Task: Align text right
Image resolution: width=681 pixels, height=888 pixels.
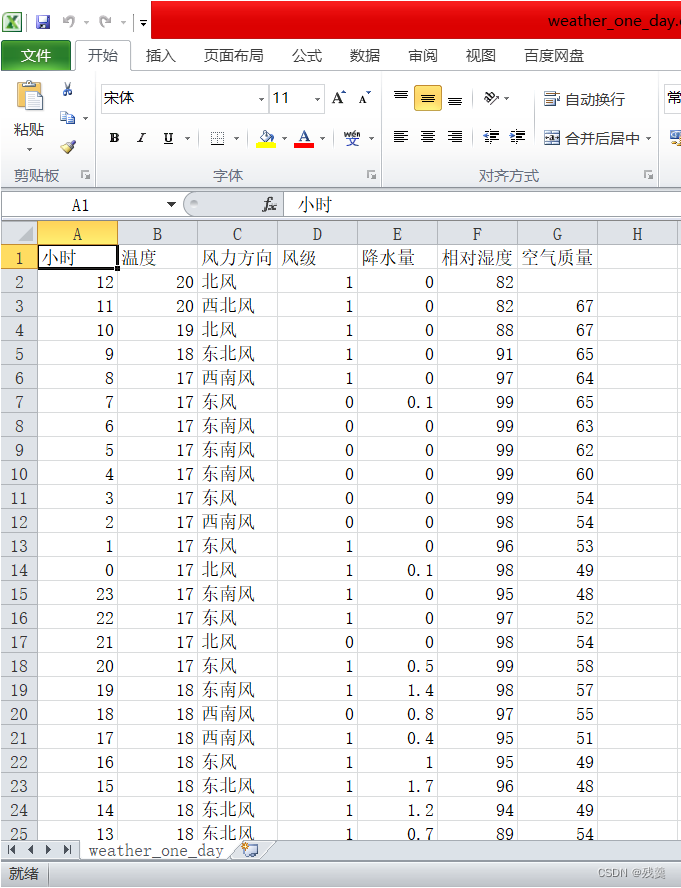Action: (x=455, y=137)
